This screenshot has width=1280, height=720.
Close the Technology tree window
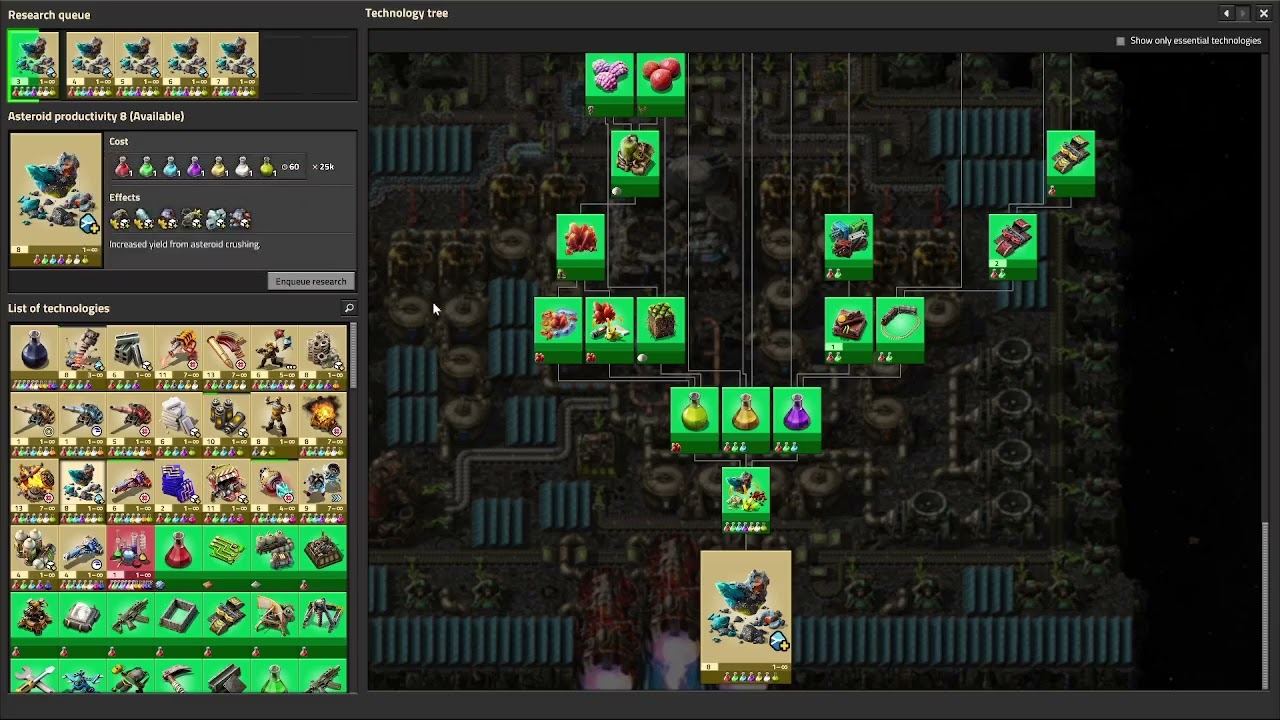[1263, 13]
